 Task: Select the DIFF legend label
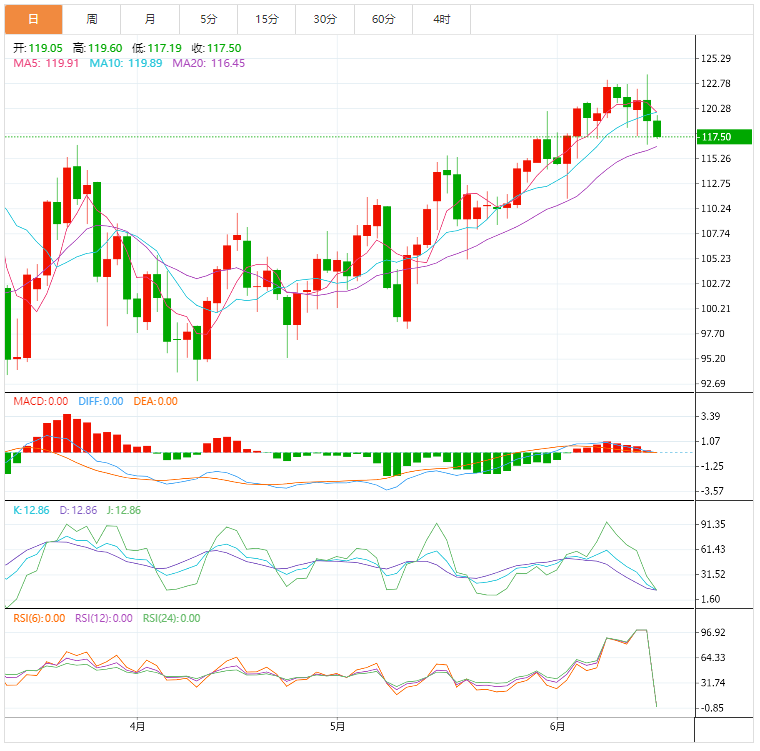(99, 401)
